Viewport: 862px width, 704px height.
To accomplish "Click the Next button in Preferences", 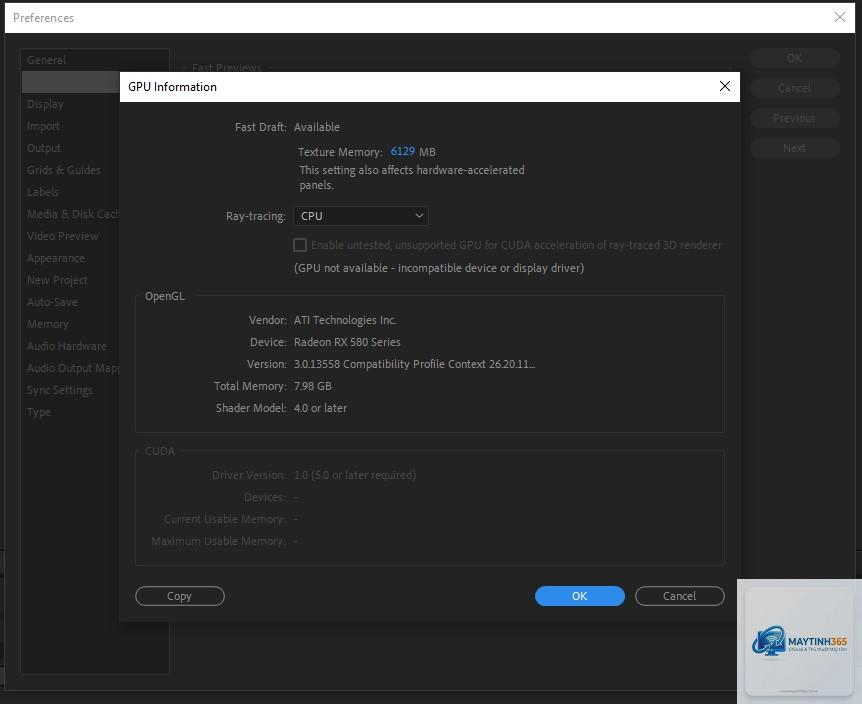I will tap(794, 148).
